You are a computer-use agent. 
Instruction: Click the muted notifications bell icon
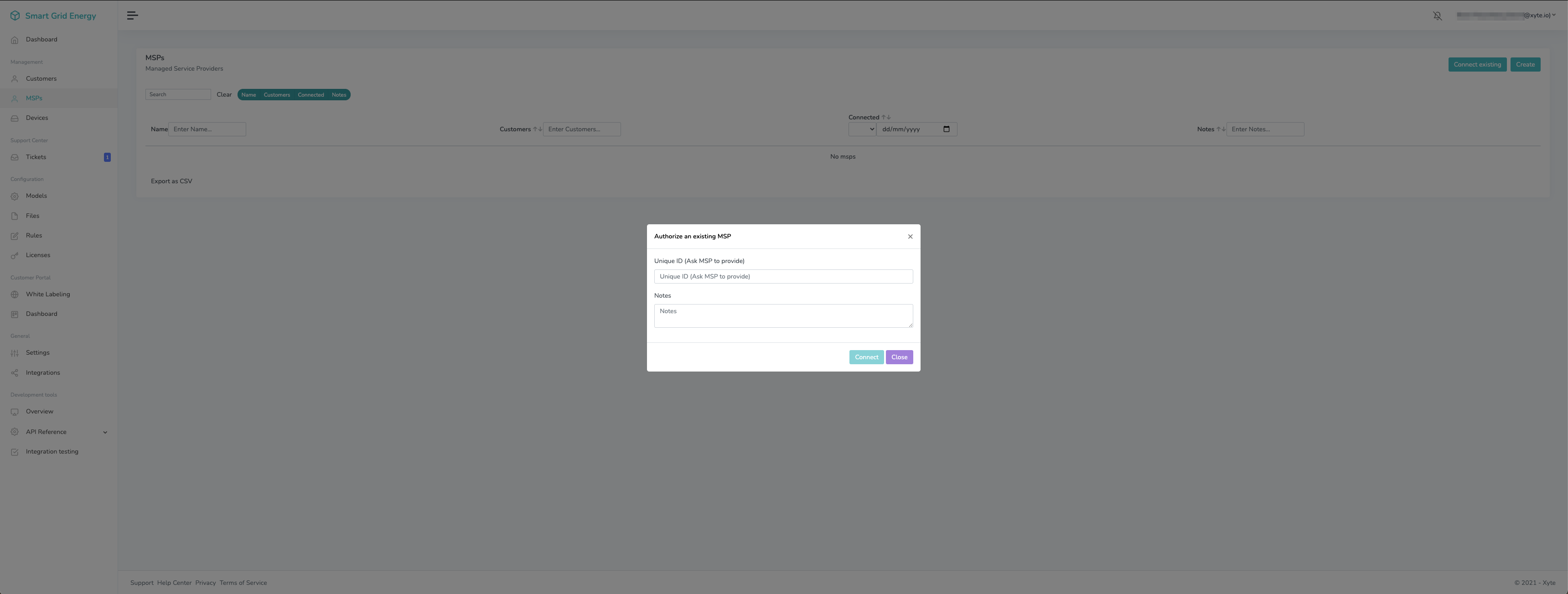tap(1437, 16)
